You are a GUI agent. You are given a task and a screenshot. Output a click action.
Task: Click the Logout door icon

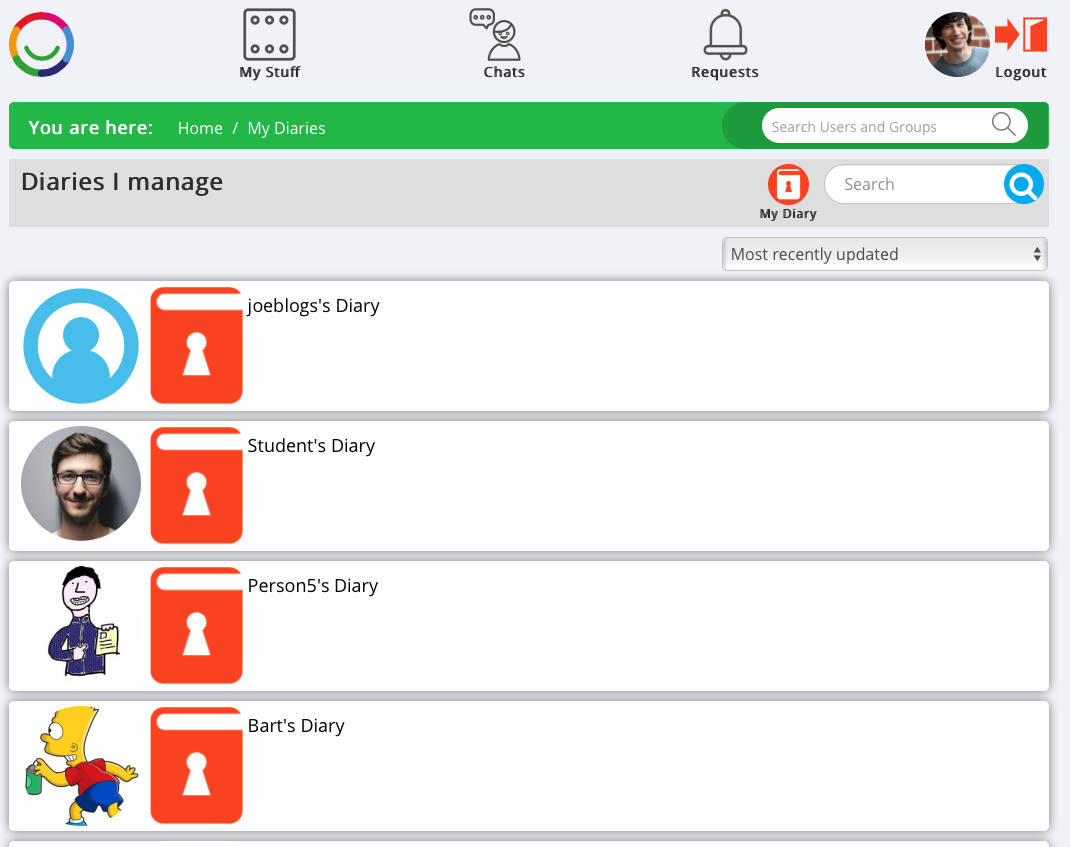(x=1021, y=35)
